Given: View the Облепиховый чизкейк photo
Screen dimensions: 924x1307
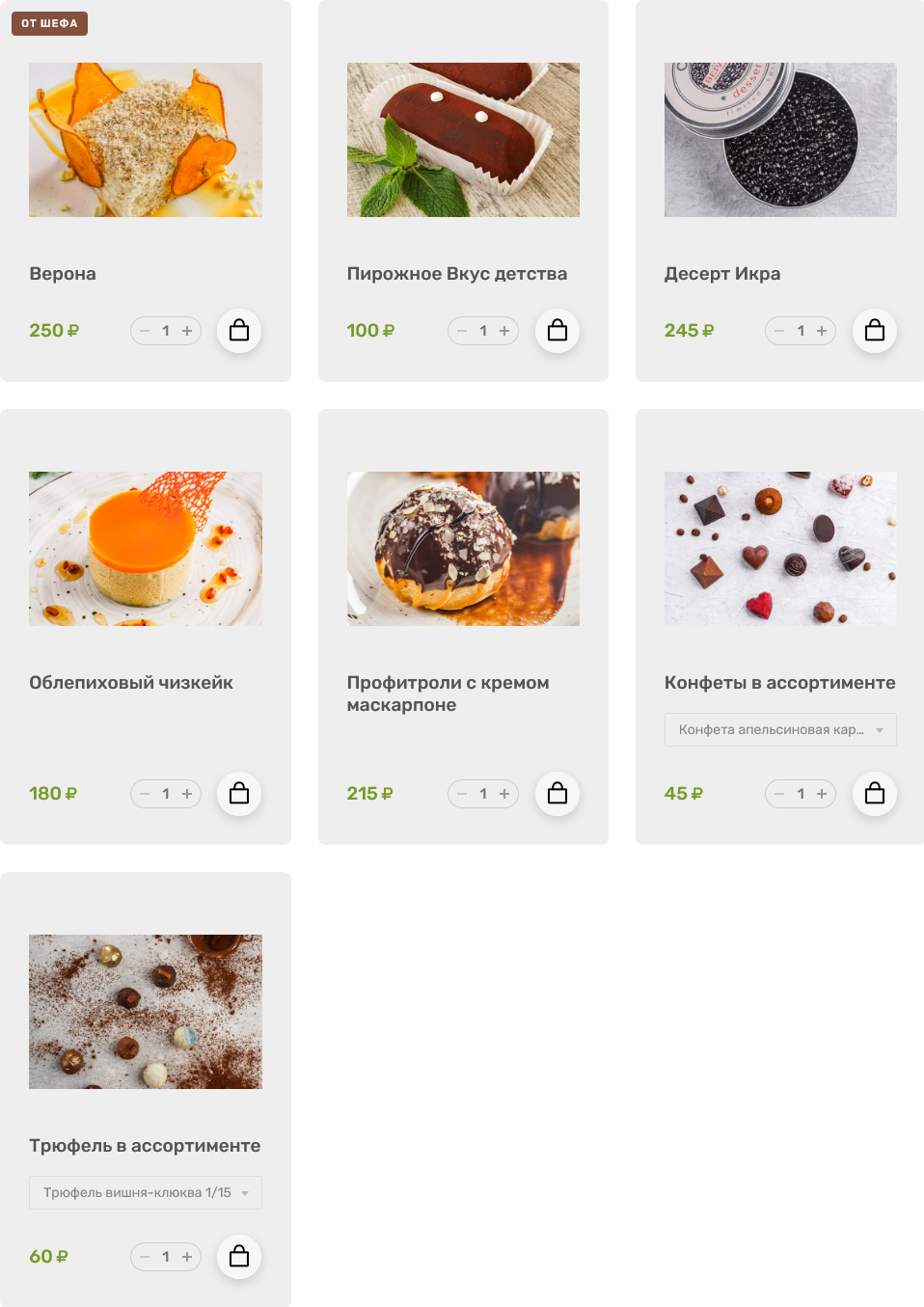Looking at the screenshot, I should 146,549.
